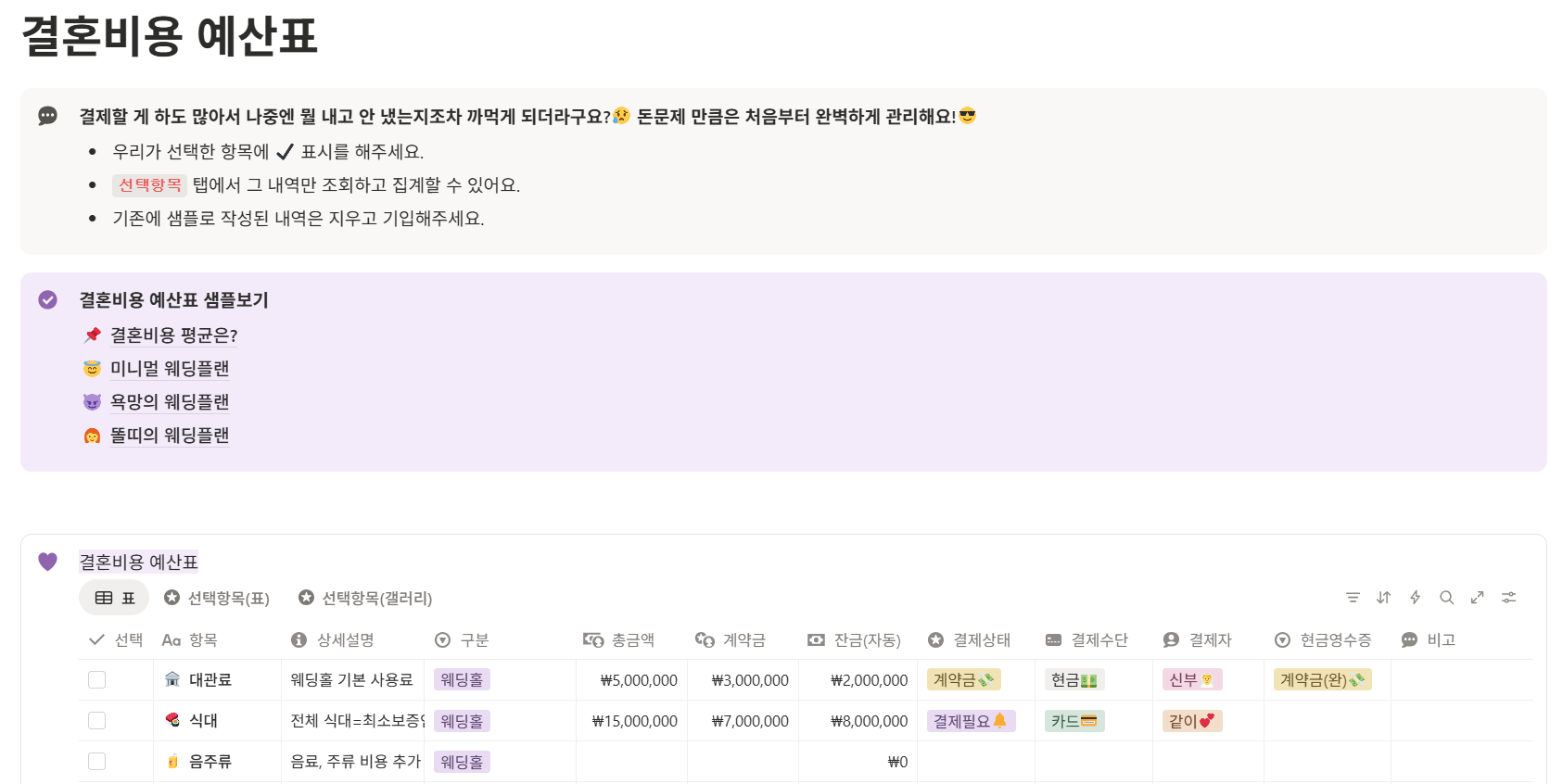
Task: Click the building icon in 대관료 row
Action: tap(172, 679)
